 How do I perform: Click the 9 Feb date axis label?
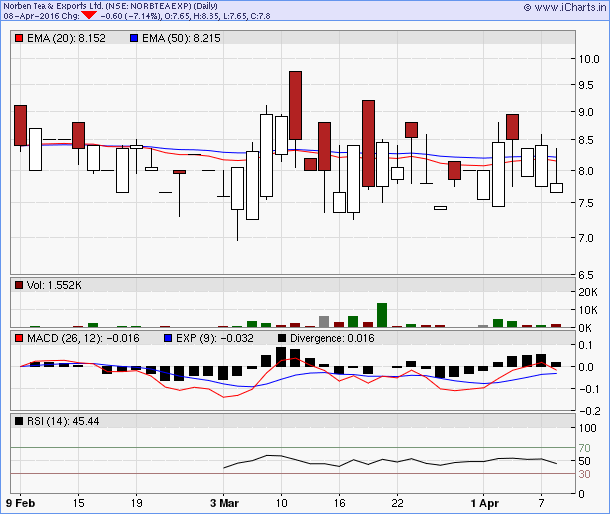tap(21, 503)
